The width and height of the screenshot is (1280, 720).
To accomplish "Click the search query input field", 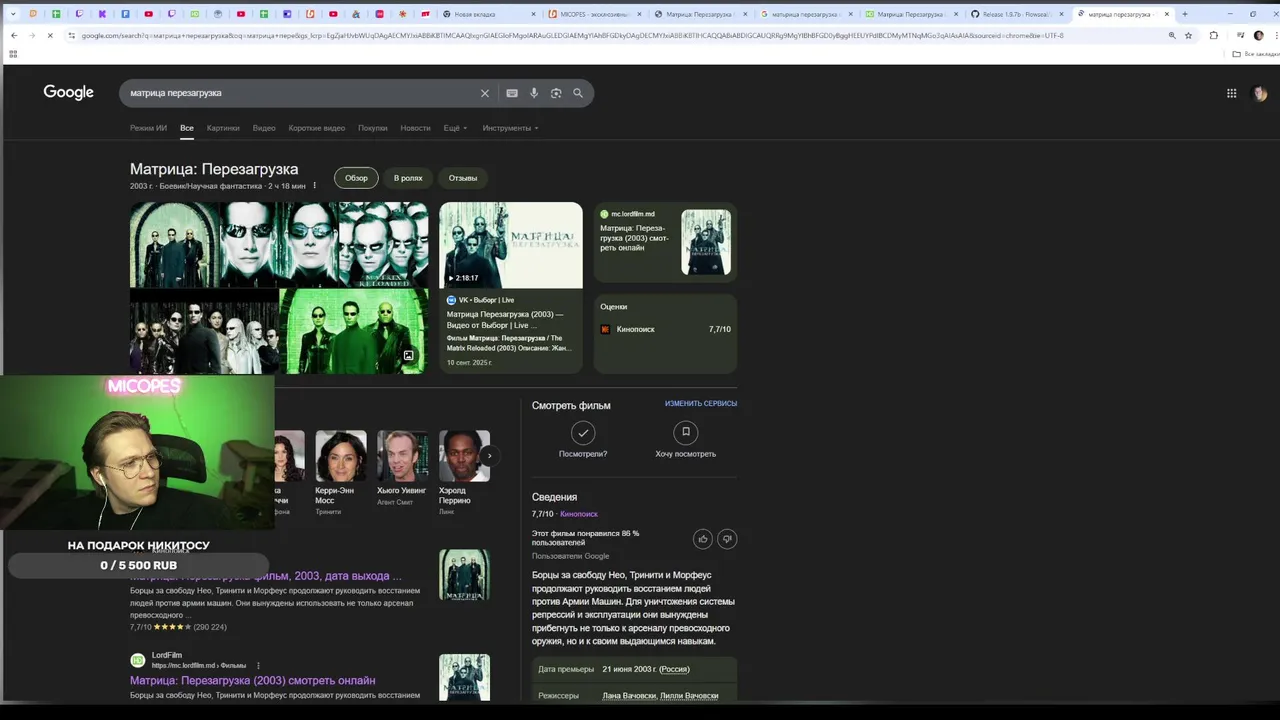I will pos(300,93).
